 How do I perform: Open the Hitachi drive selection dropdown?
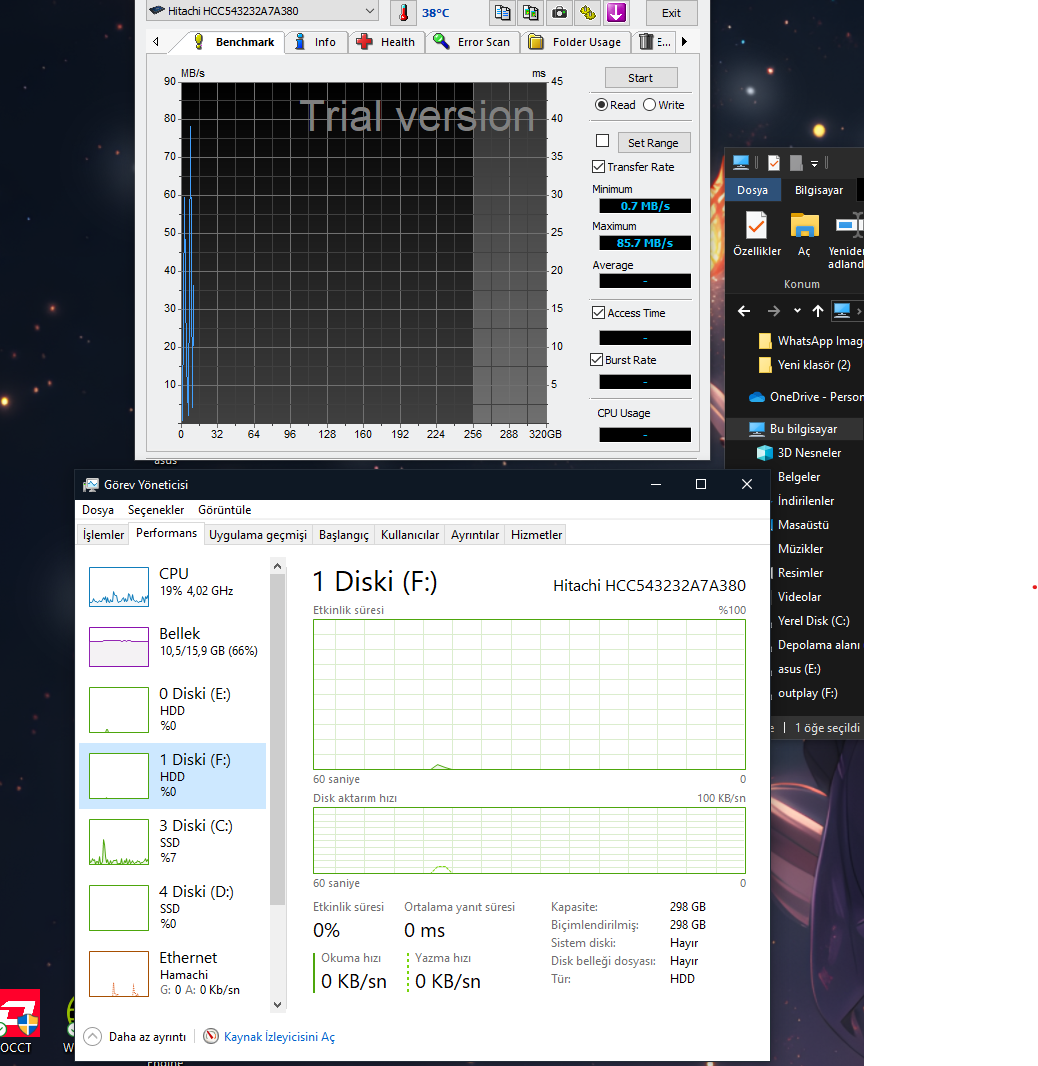262,11
